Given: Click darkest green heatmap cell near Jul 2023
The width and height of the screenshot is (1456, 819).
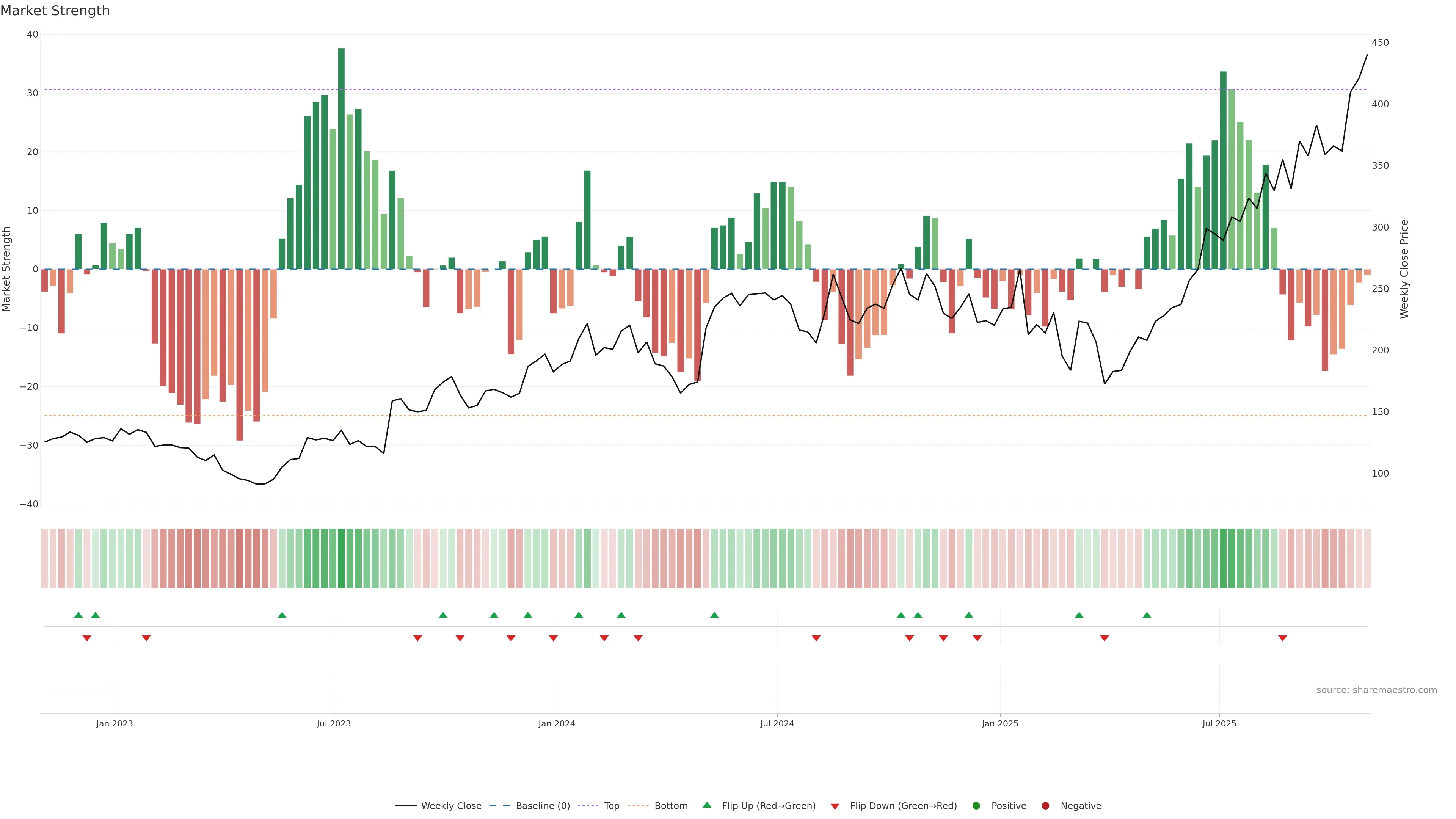Looking at the screenshot, I should [341, 559].
